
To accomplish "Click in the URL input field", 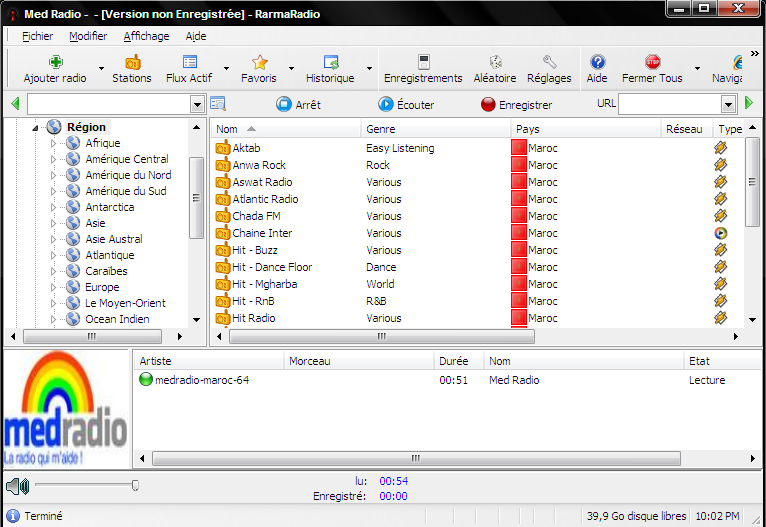I will [670, 105].
